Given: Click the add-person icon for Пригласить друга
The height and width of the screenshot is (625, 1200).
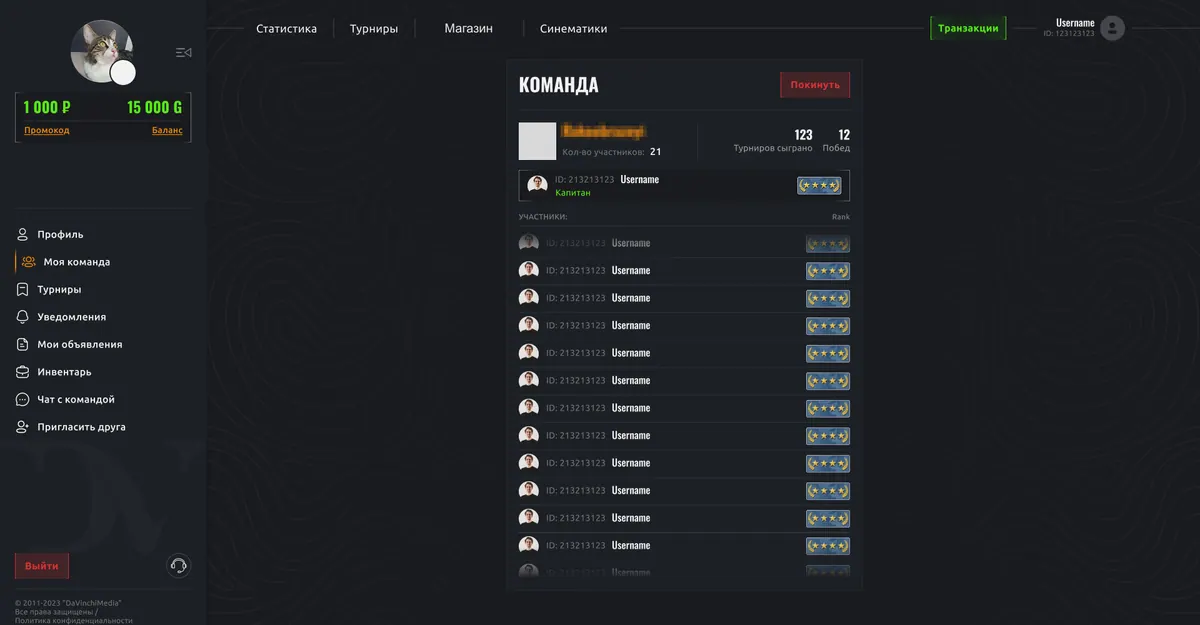Looking at the screenshot, I should click(x=22, y=427).
